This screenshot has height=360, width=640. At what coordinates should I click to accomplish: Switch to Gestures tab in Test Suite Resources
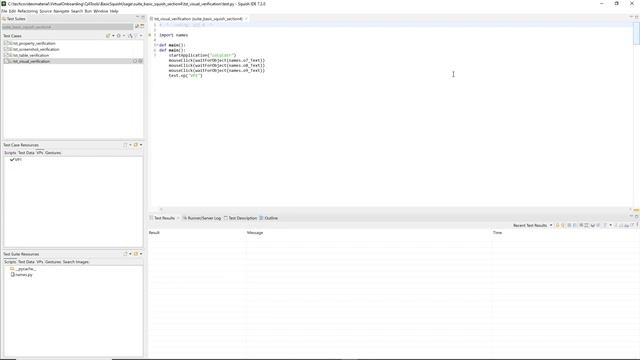(x=53, y=262)
